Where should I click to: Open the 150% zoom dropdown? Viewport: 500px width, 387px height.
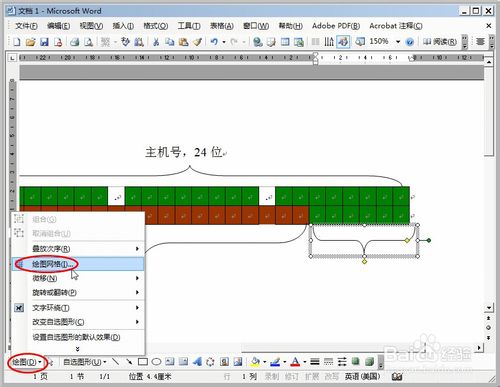398,42
